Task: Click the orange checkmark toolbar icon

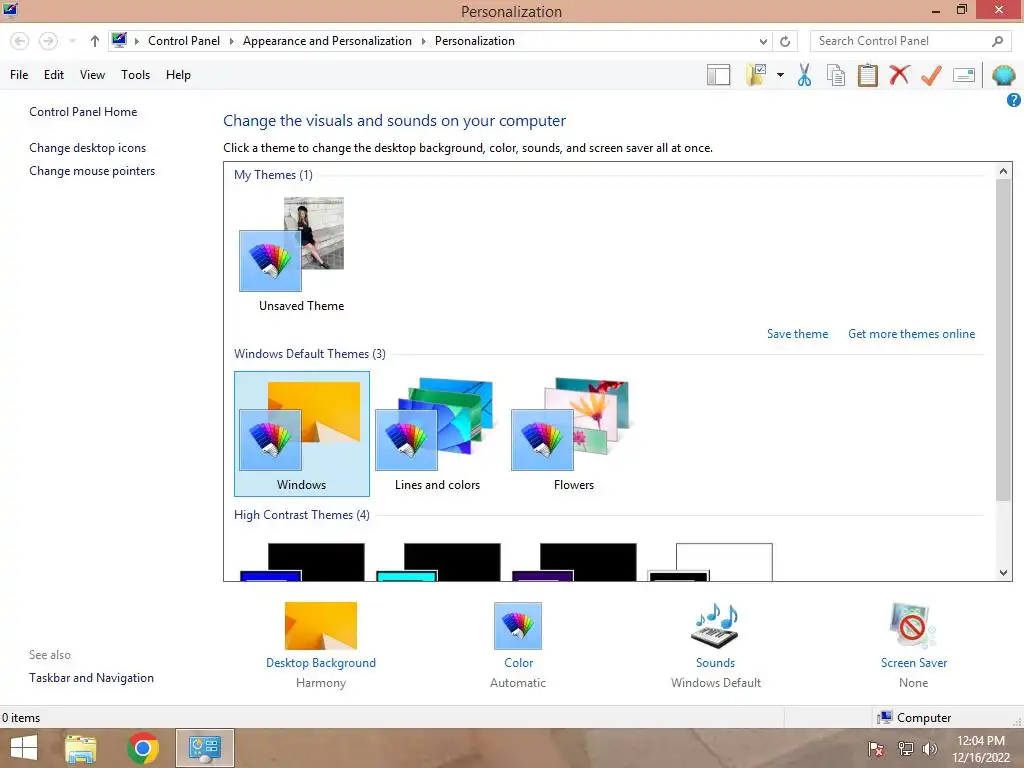Action: (x=931, y=75)
